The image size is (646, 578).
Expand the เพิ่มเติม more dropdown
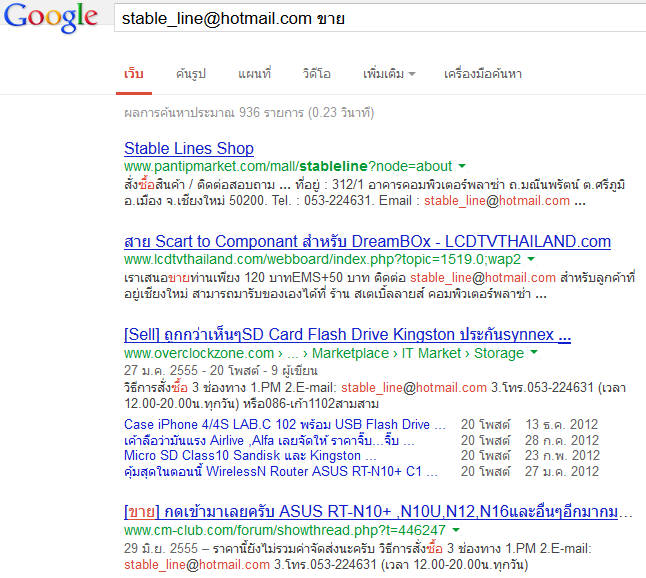389,74
